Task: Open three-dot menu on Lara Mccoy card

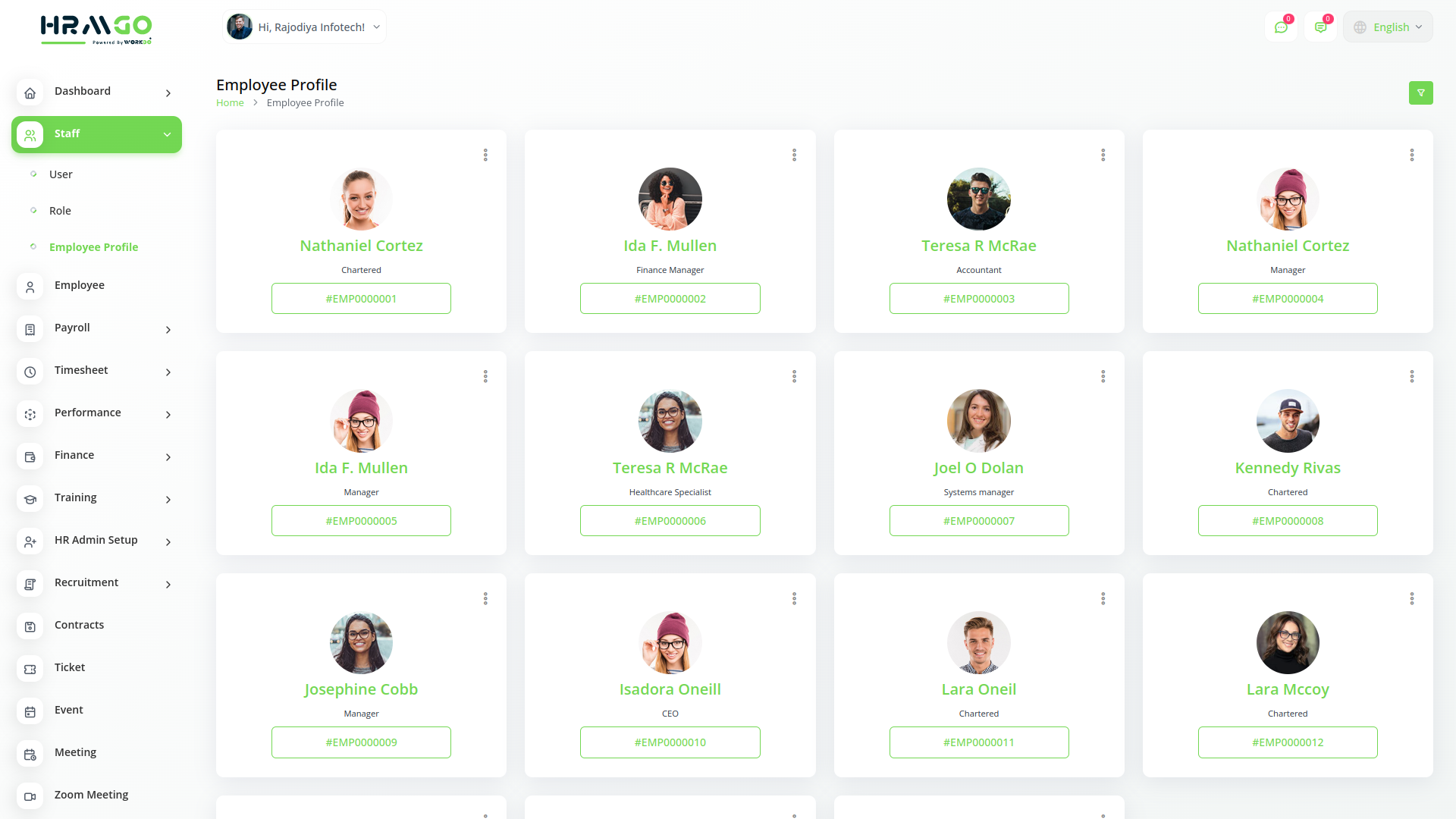Action: (x=1411, y=598)
